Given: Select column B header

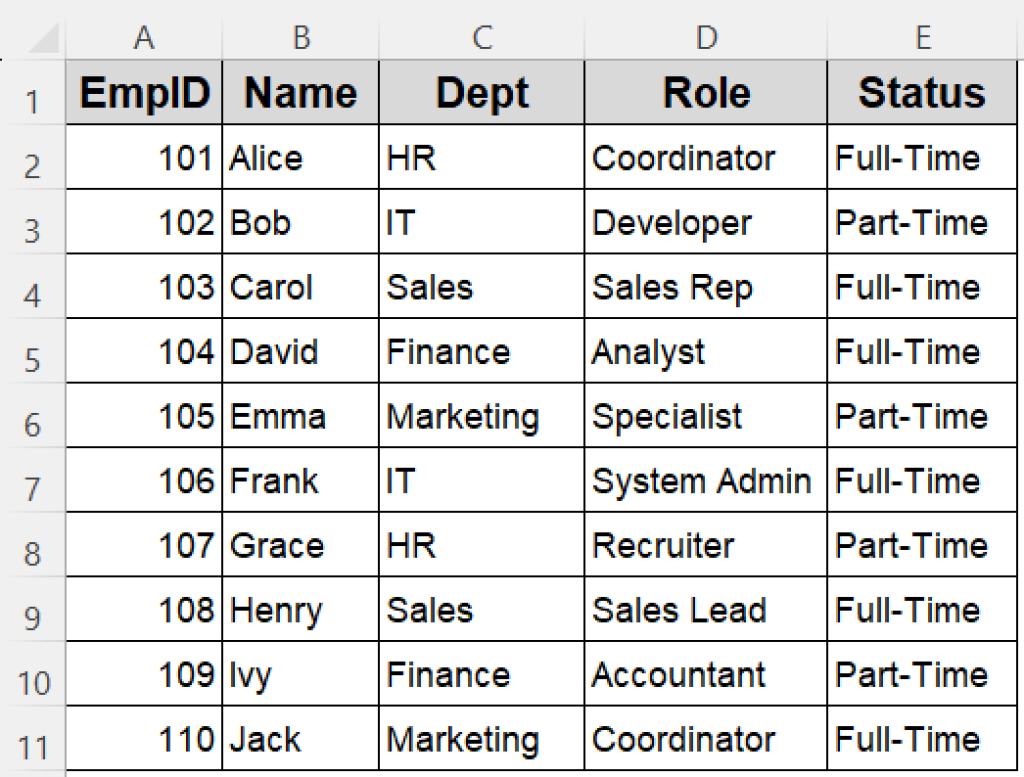Looking at the screenshot, I should coord(300,35).
